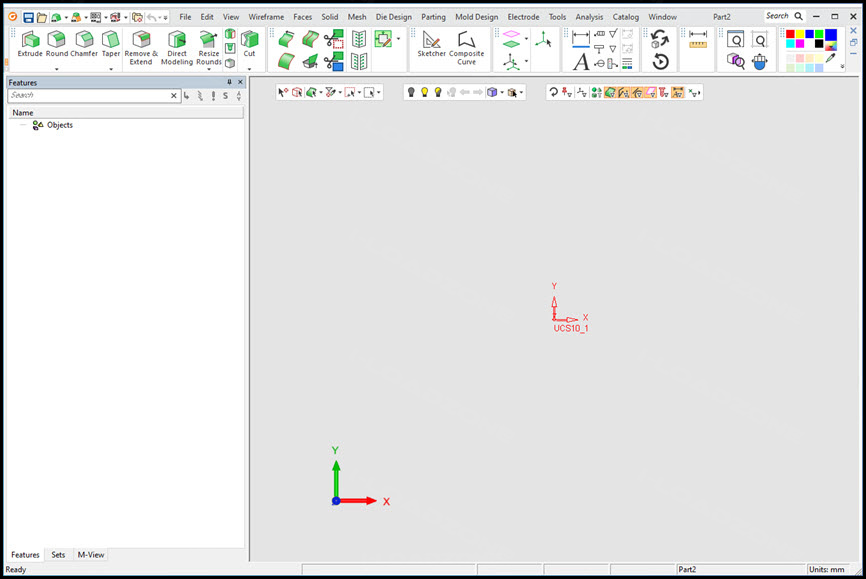The width and height of the screenshot is (866, 579).
Task: Open the Electrode menu
Action: coord(523,17)
